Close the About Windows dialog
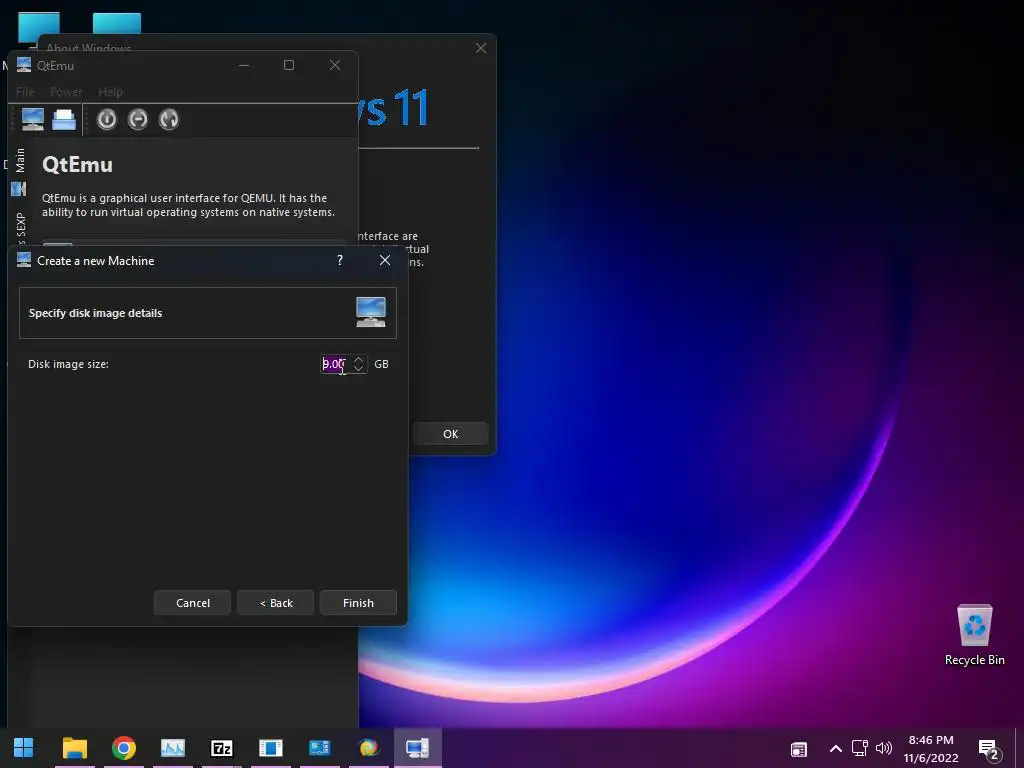Screen dimensions: 1024x768 (481, 48)
